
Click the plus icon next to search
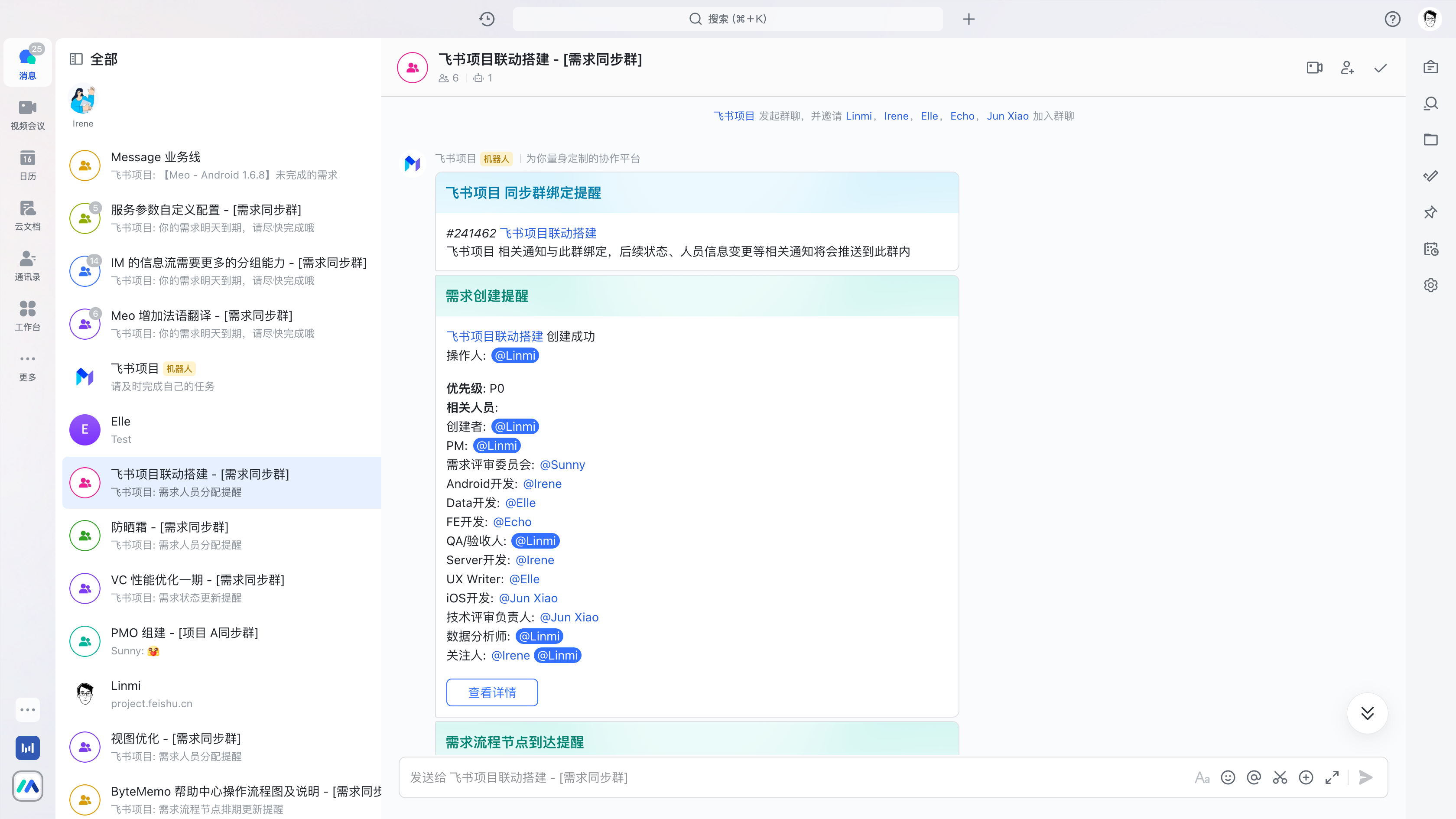[969, 19]
